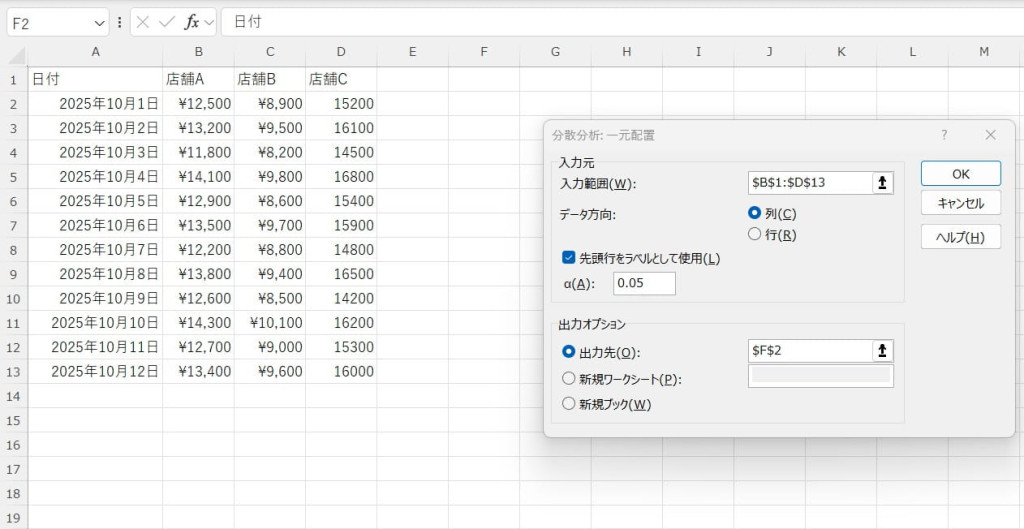The image size is (1024, 529).
Task: Click the formula bar cancel X icon
Action: pyautogui.click(x=143, y=22)
